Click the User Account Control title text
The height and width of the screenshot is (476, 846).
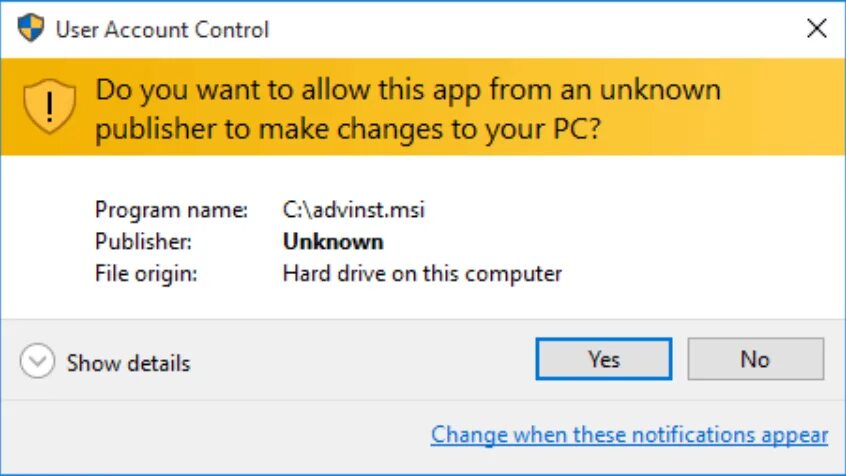tap(162, 30)
